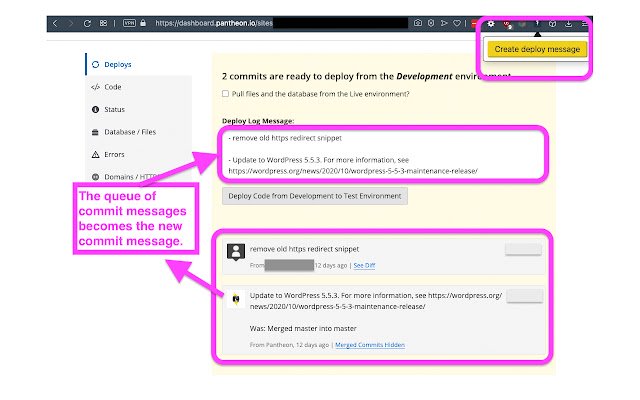The height and width of the screenshot is (400, 640).
Task: Click 'remove old https redirect snippet' commit title
Action: tap(304, 249)
